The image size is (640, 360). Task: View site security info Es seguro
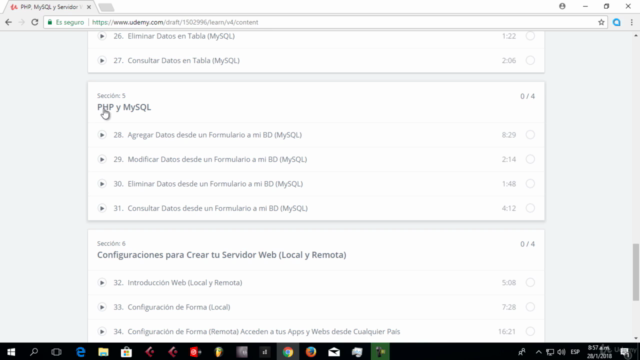(66, 22)
